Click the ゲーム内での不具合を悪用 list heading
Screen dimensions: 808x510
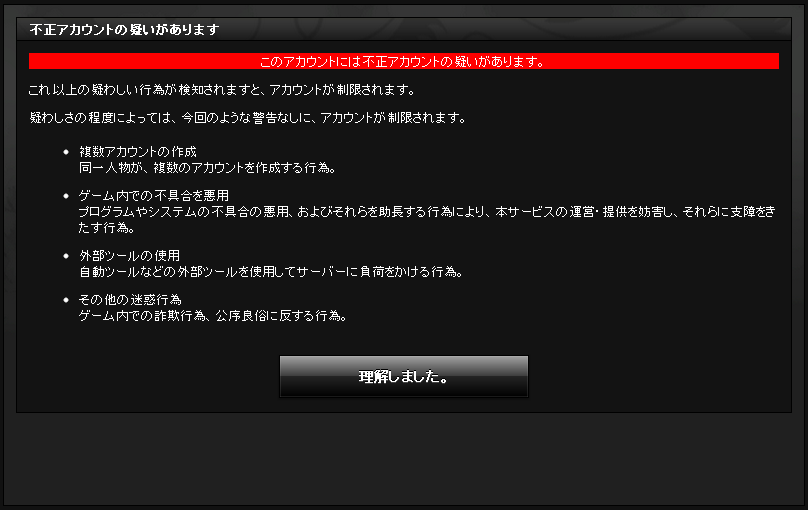pos(154,195)
